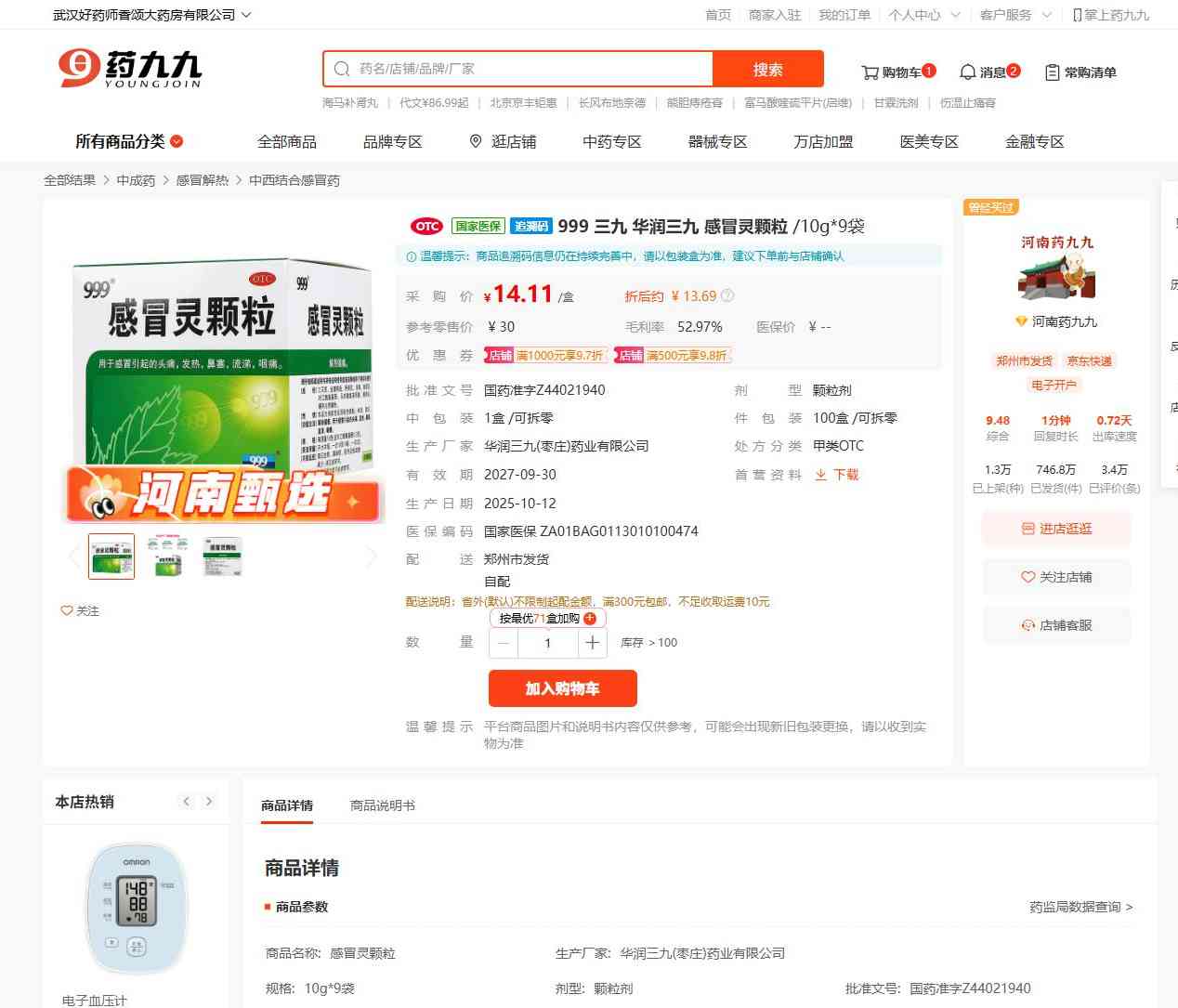The image size is (1178, 1008).
Task: Show next product thumbnail with right arrow
Action: [x=372, y=556]
